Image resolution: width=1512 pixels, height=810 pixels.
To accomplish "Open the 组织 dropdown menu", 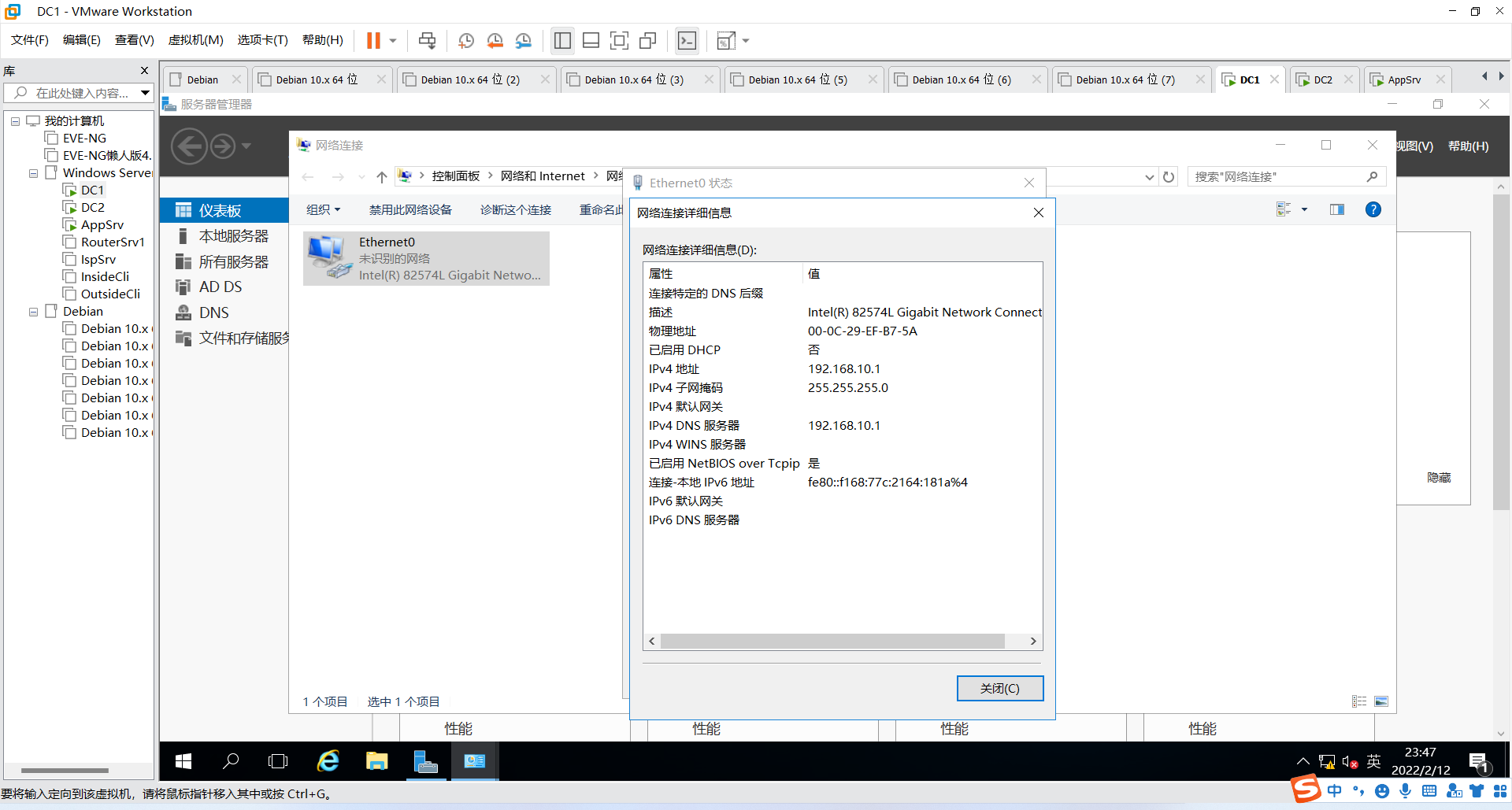I will 323,209.
